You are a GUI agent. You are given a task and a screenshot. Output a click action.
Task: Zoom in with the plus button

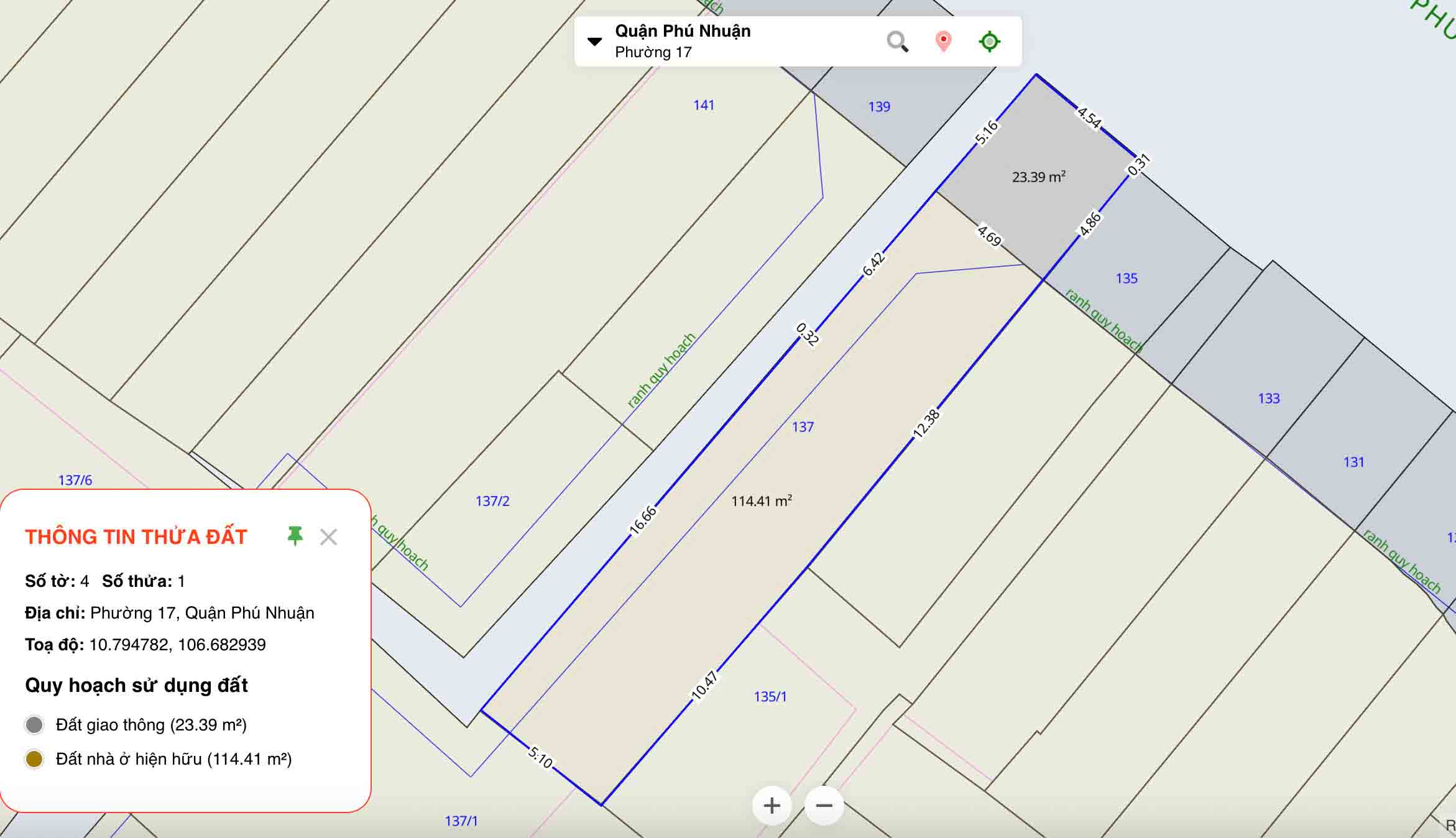click(772, 806)
